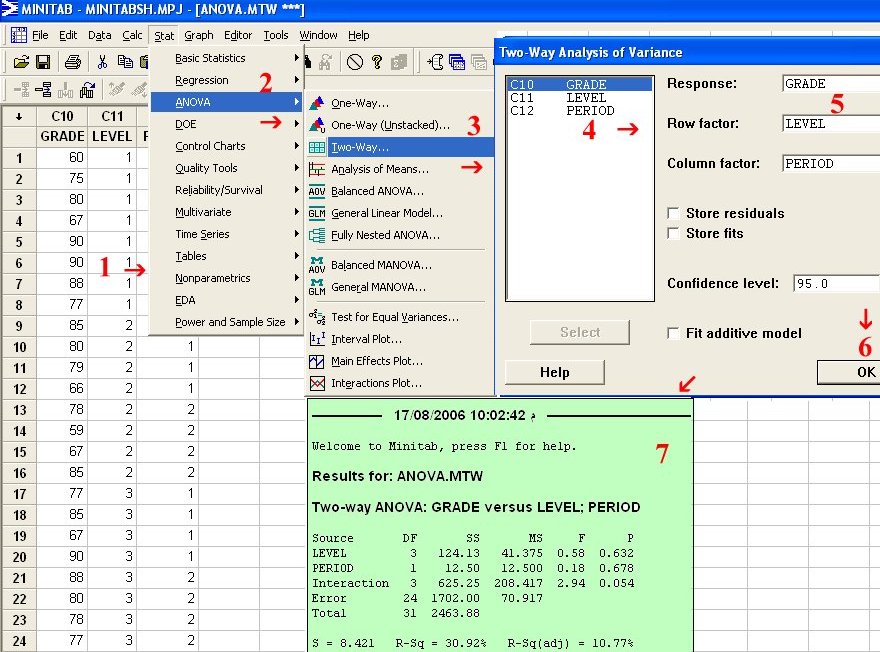
Task: Click the Copy icon in the toolbar
Action: (x=125, y=62)
